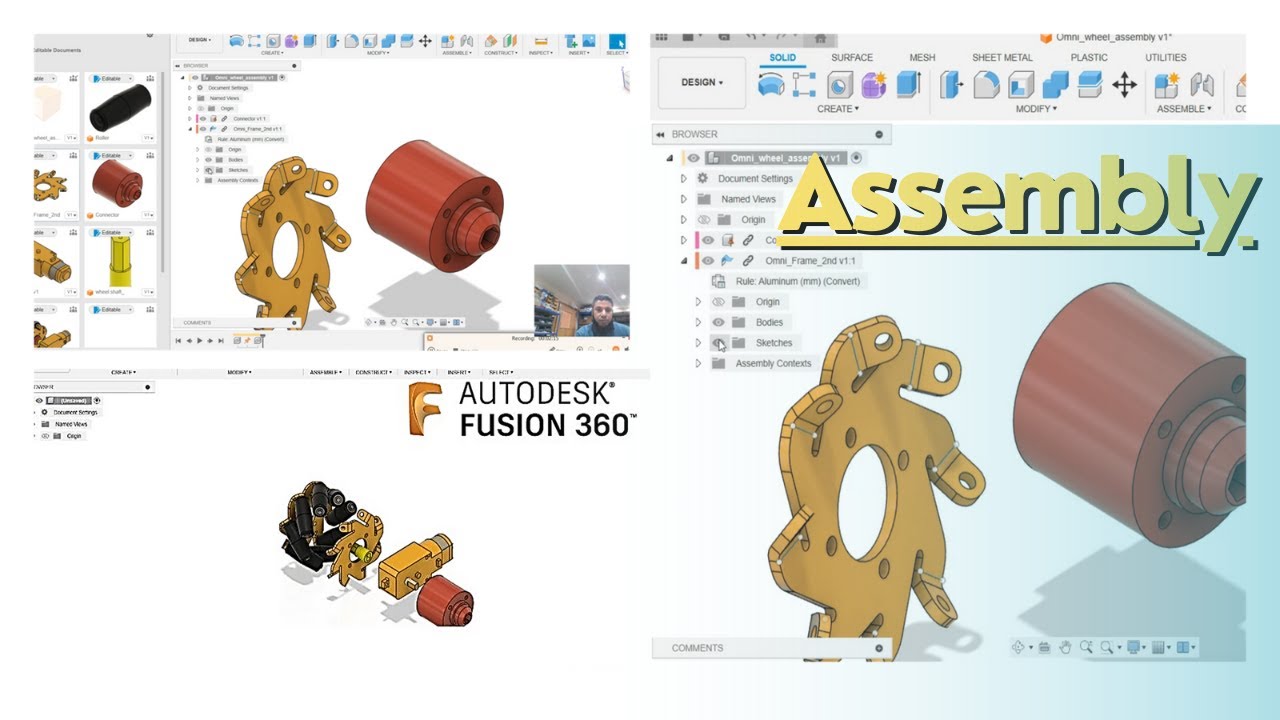This screenshot has height=720, width=1280.
Task: Open the PLASTIC tab in enlarged view
Action: 1089,57
